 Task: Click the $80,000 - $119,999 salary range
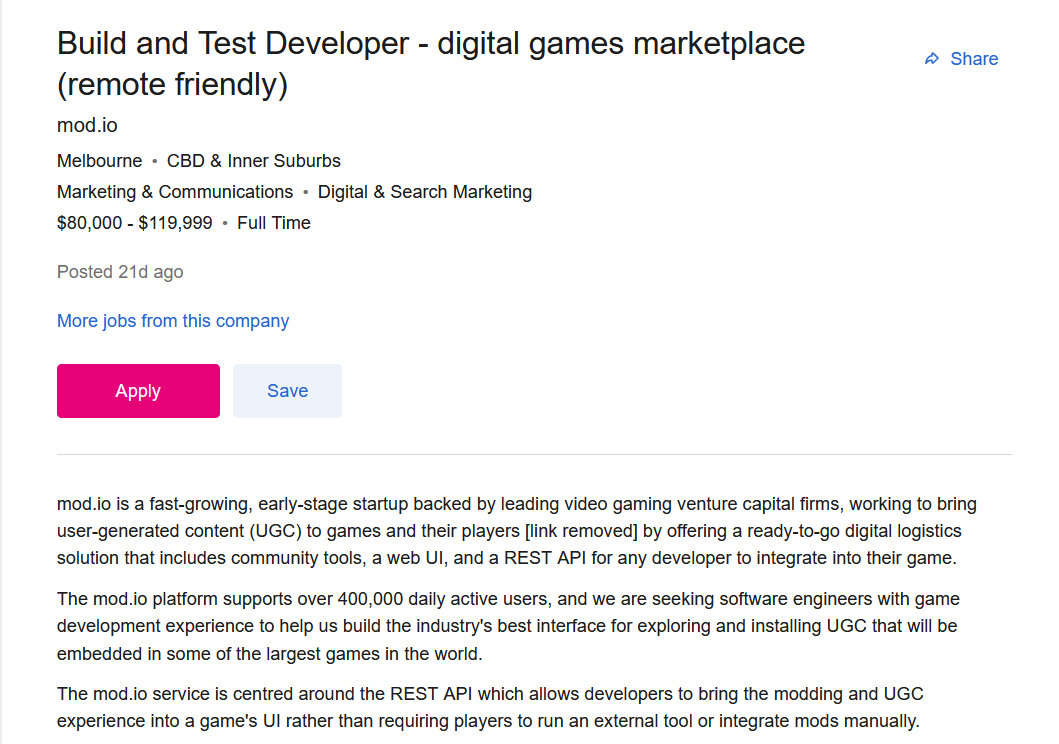(x=133, y=222)
